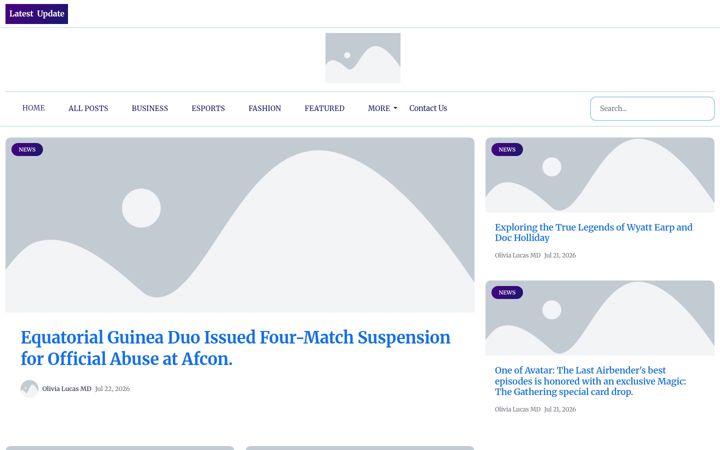Click NEWS tag on the Avatar article
720x450 pixels.
[507, 292]
